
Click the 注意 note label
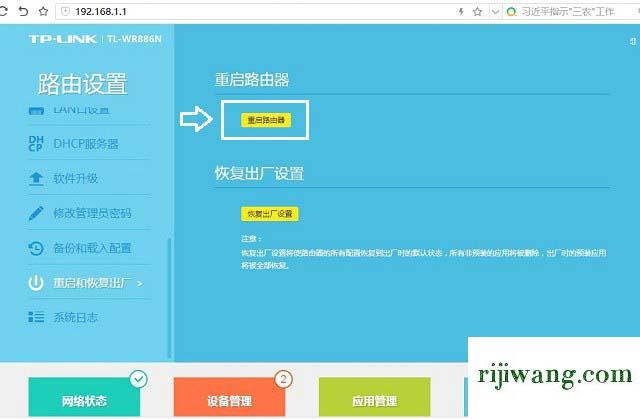pos(250,239)
